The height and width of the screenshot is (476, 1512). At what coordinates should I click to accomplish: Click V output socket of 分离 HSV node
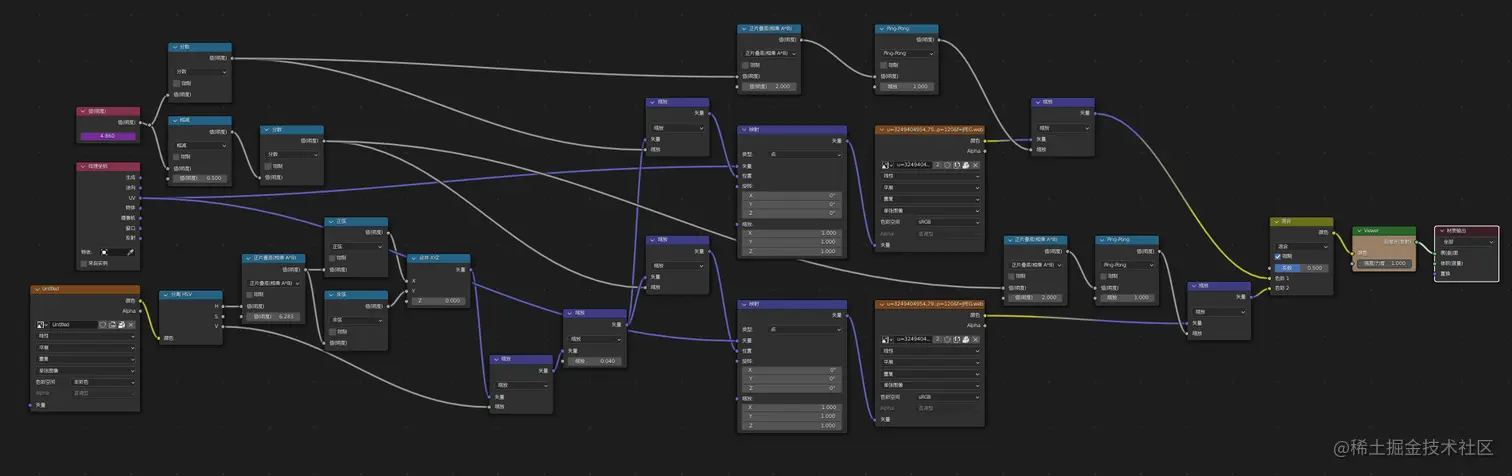click(x=223, y=326)
